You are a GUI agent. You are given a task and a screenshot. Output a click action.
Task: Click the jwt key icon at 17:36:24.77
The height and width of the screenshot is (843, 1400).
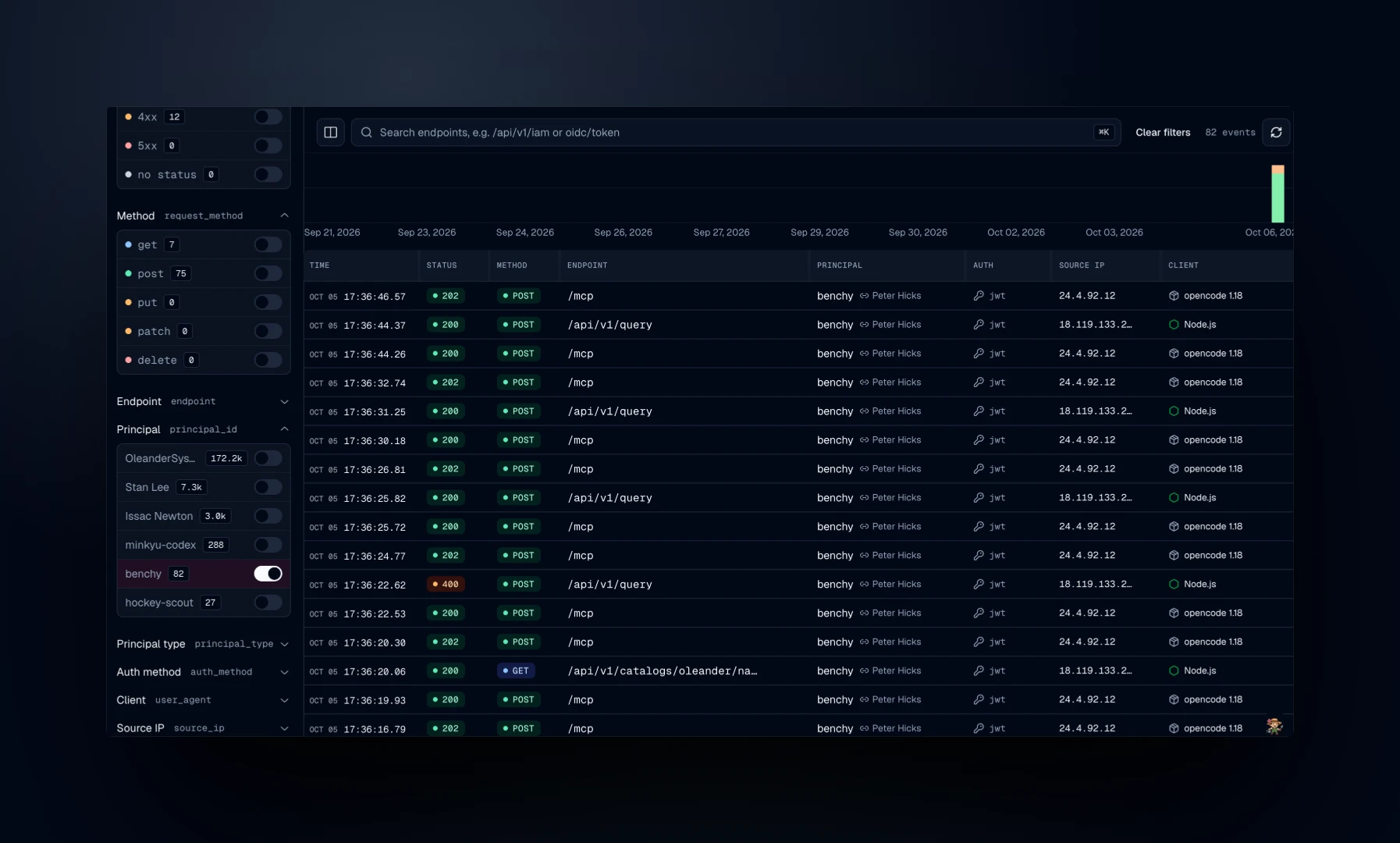click(x=979, y=556)
